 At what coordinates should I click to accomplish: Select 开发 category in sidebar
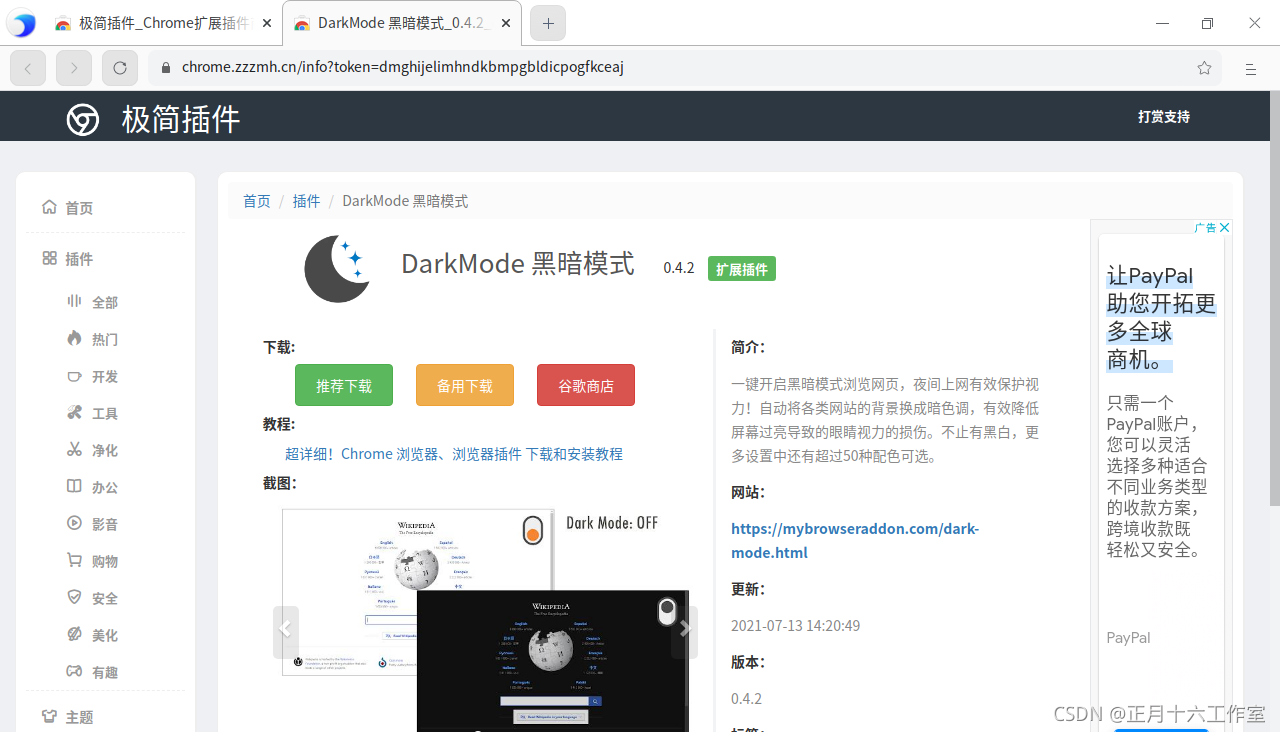(105, 376)
